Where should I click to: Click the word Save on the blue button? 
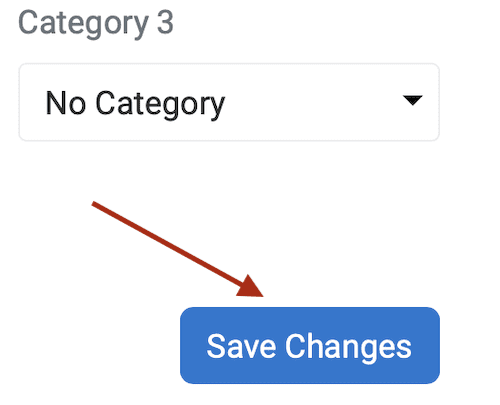tap(241, 346)
